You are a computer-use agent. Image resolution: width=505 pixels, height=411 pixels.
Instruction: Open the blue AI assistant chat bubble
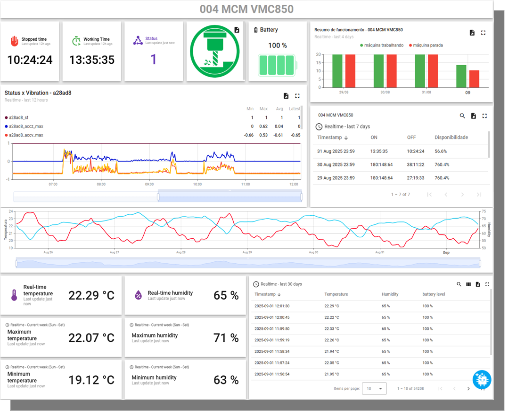[482, 379]
